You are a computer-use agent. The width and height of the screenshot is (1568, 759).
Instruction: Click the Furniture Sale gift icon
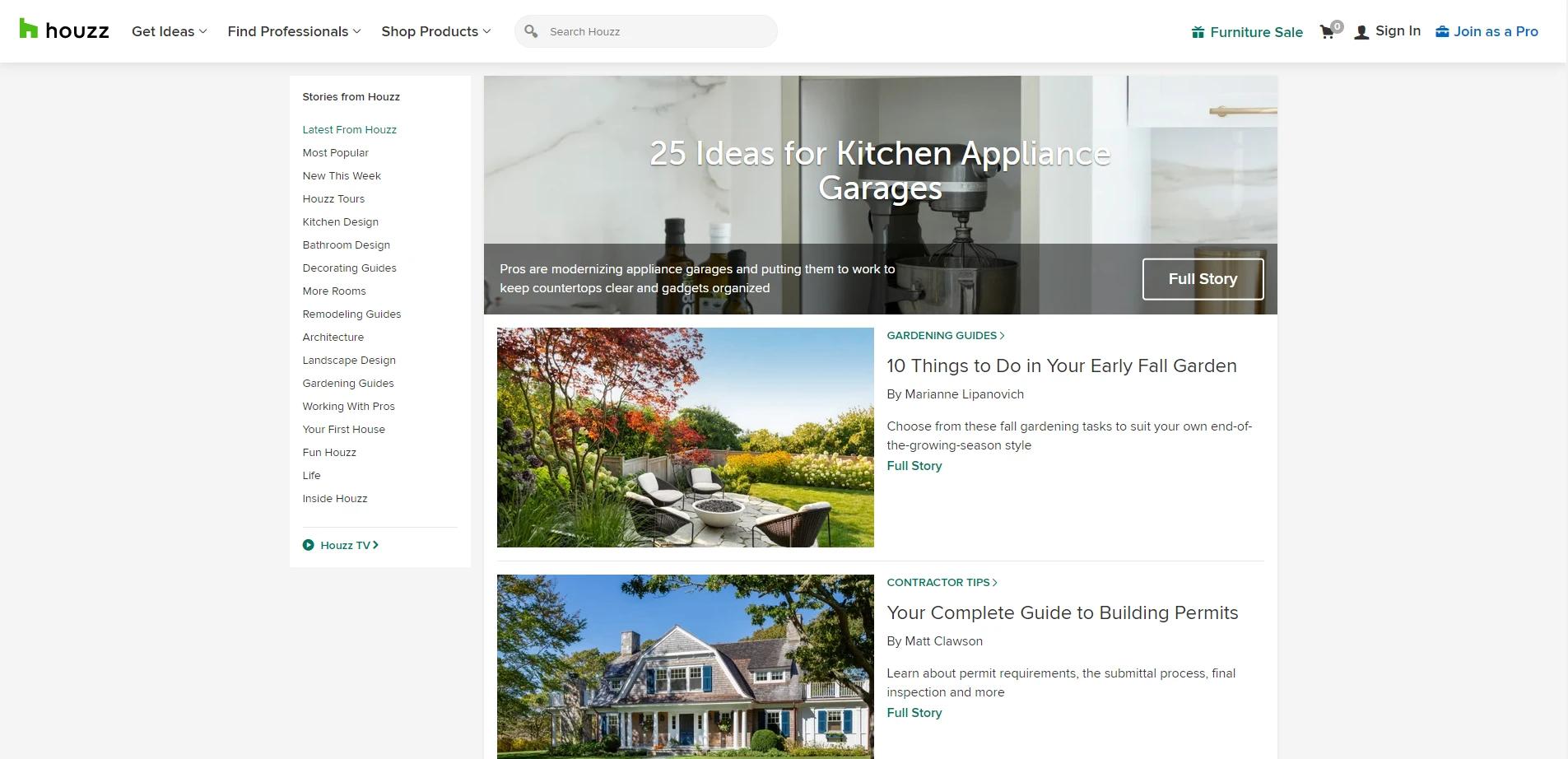1198,32
